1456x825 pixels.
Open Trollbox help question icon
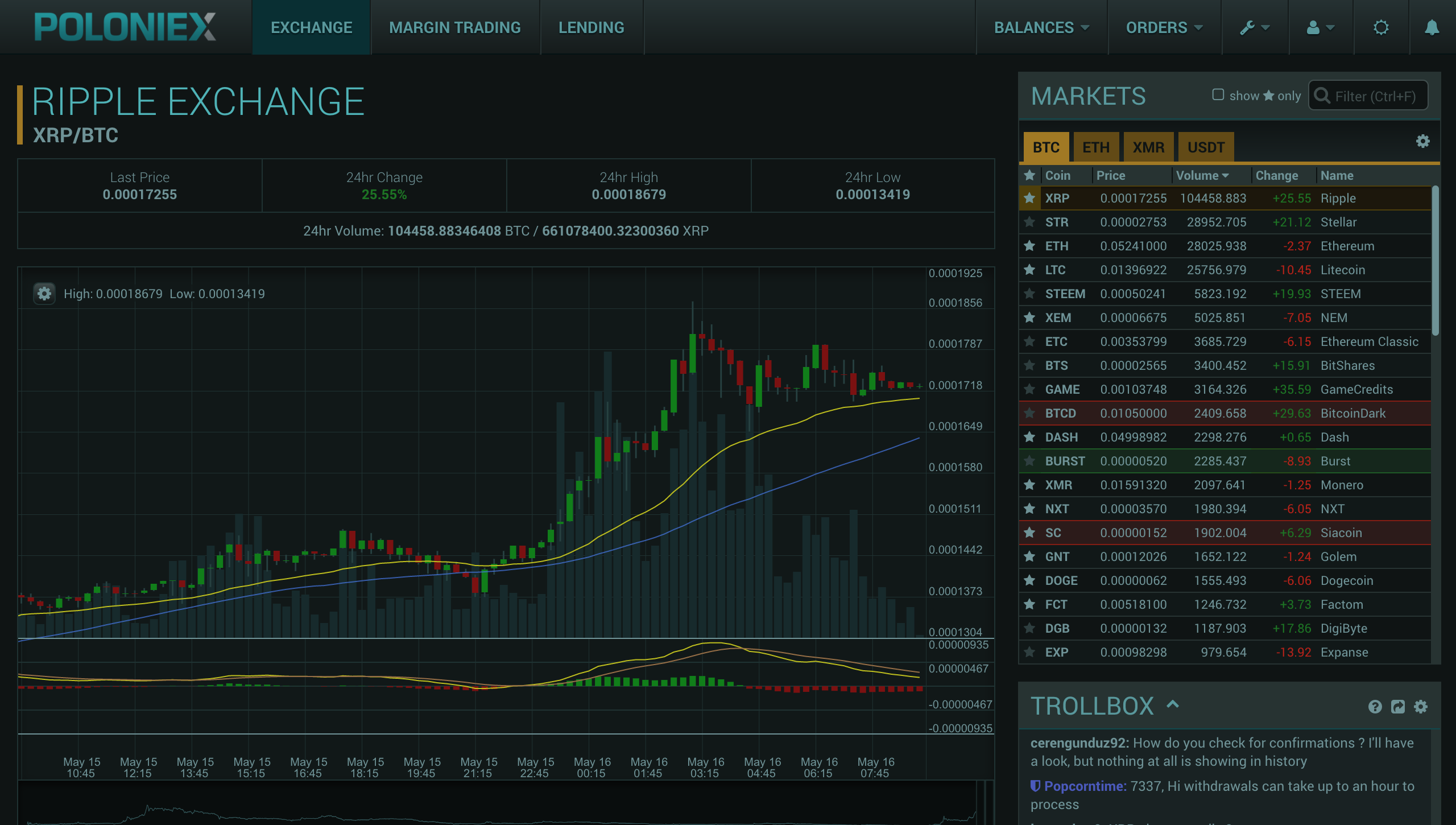coord(1375,707)
